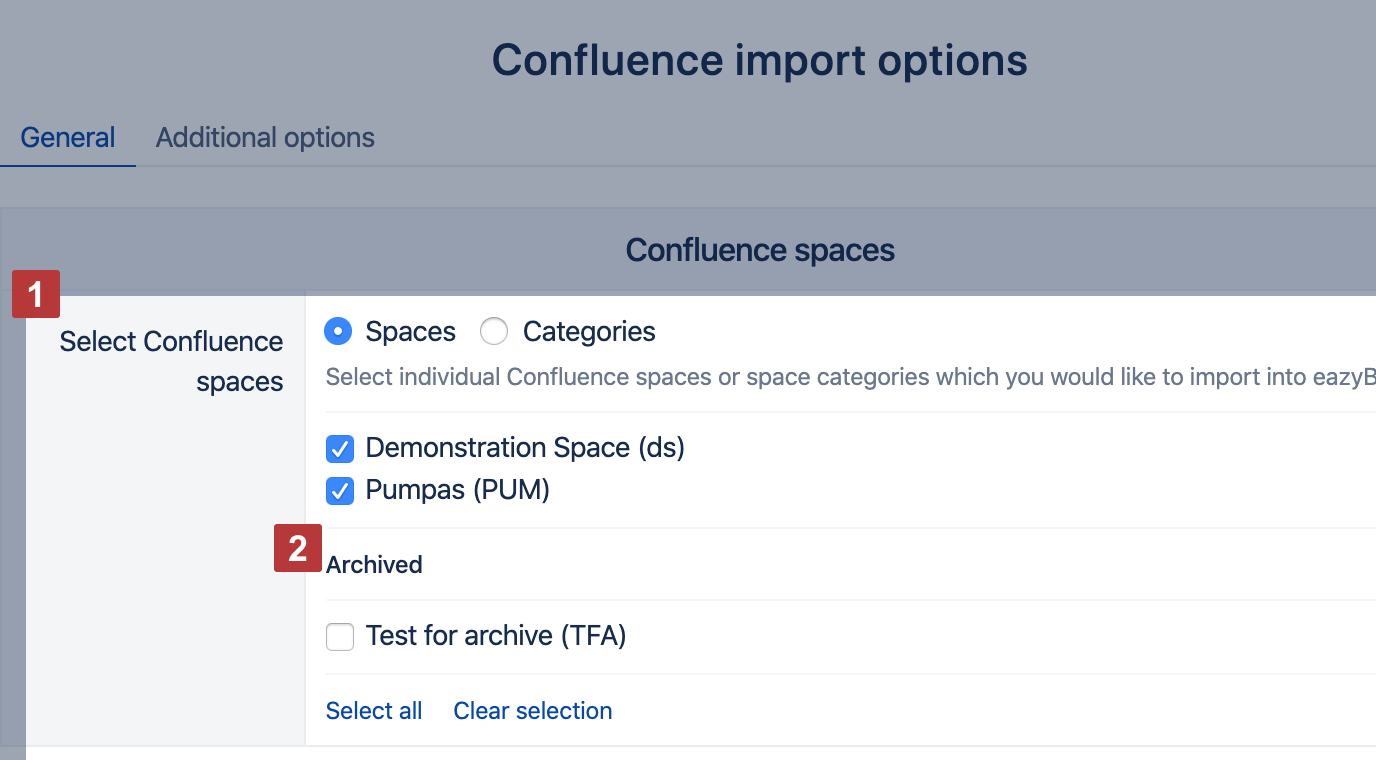Click the red number 1 marker
The height and width of the screenshot is (760, 1376).
click(36, 294)
